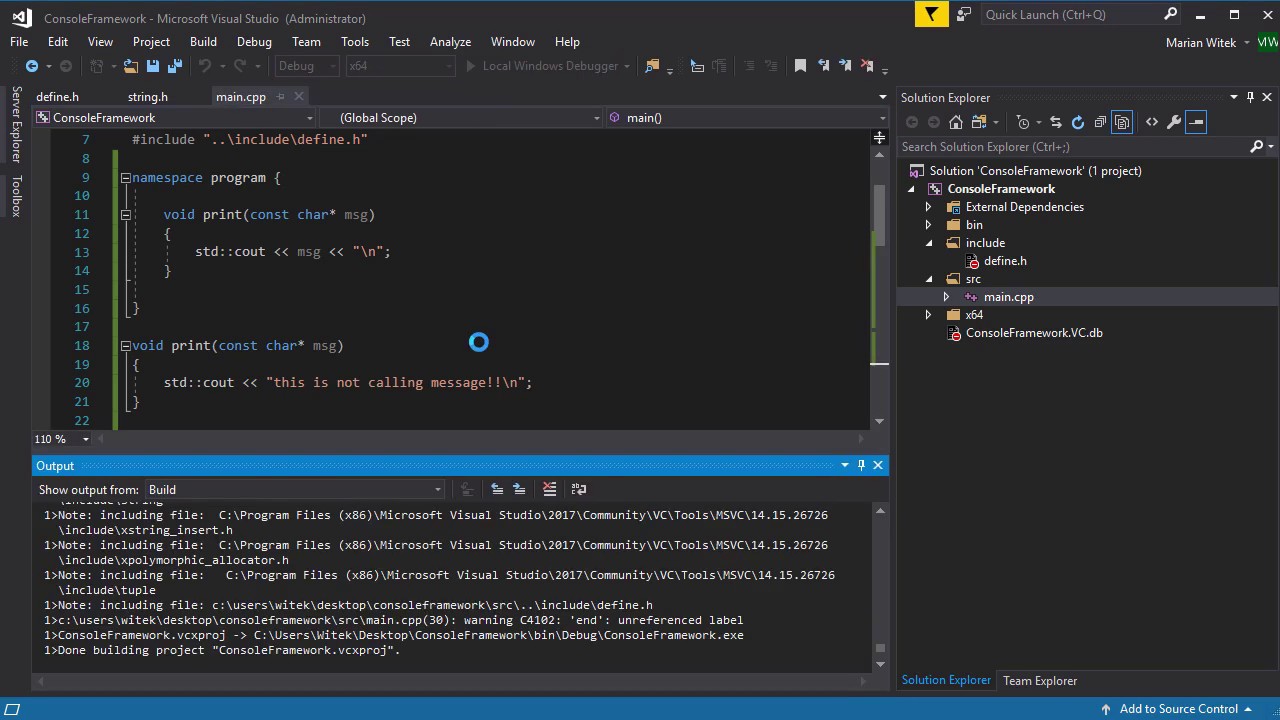
Task: Save the current file with the single floppy icon
Action: (153, 66)
